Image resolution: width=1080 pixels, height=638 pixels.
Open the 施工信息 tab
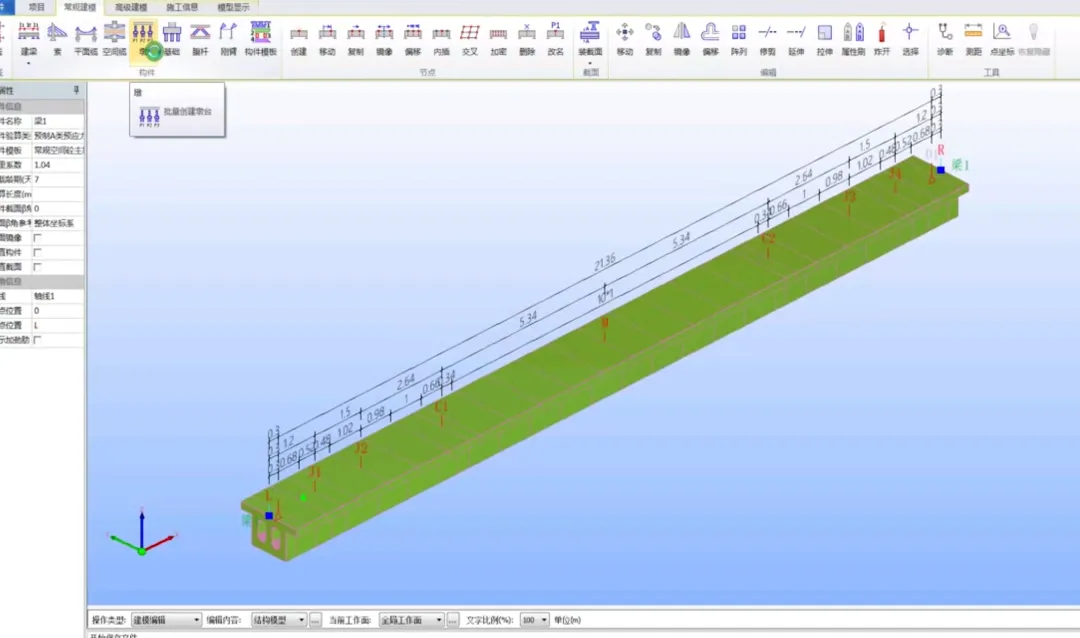point(182,7)
